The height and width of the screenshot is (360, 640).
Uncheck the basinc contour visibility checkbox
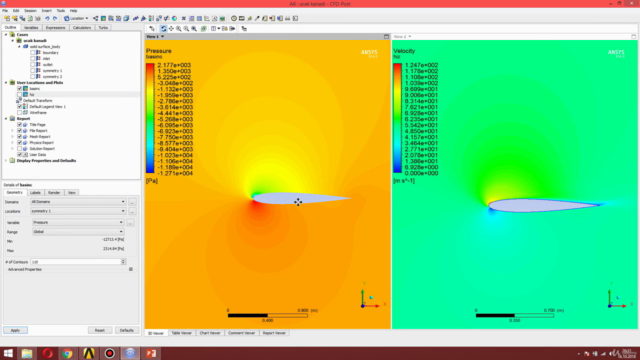coord(19,89)
